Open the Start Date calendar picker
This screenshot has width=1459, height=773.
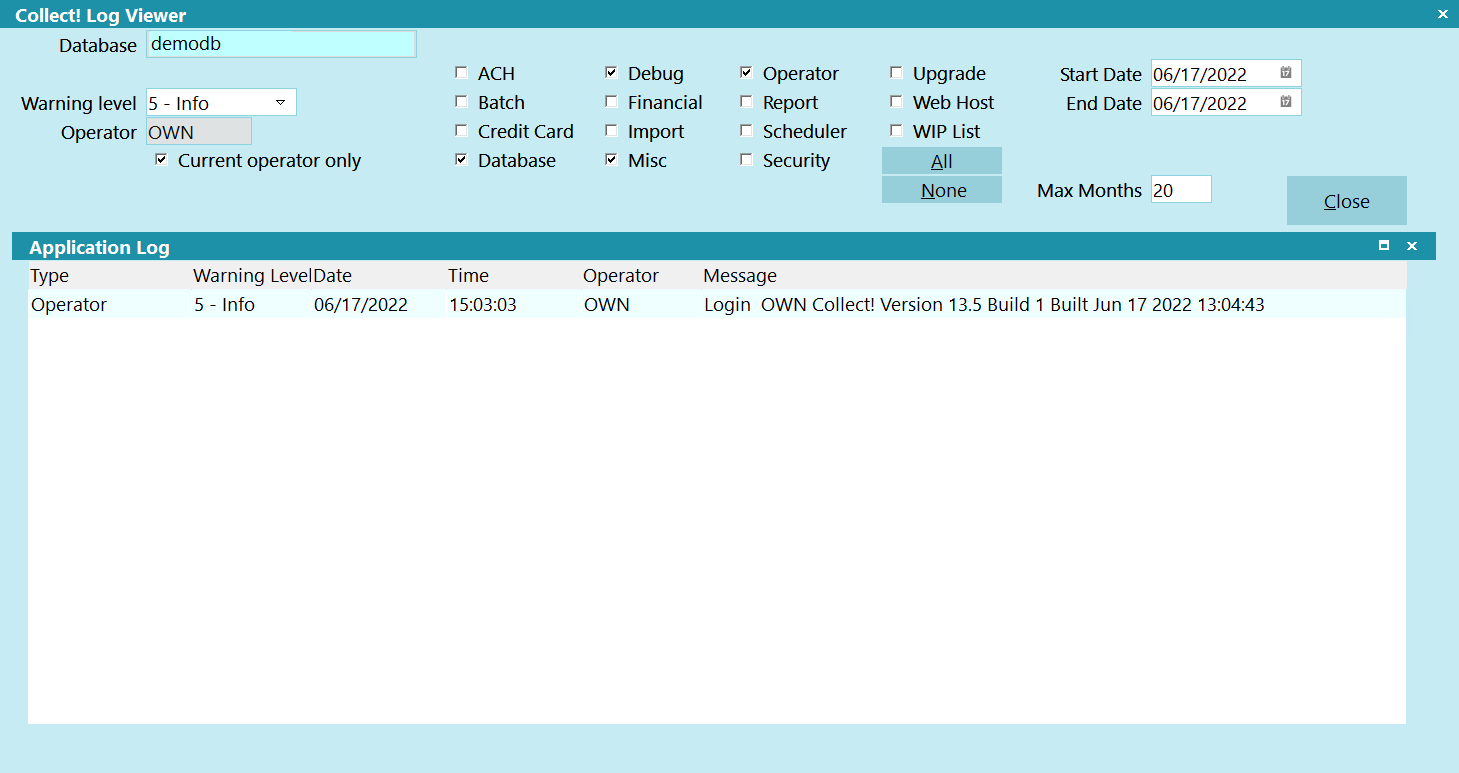pos(1286,73)
